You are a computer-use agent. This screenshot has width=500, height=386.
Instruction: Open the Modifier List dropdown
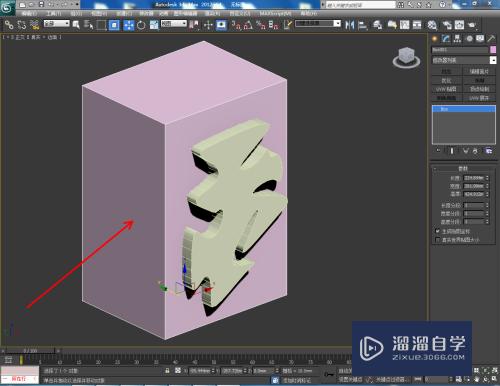click(x=464, y=60)
